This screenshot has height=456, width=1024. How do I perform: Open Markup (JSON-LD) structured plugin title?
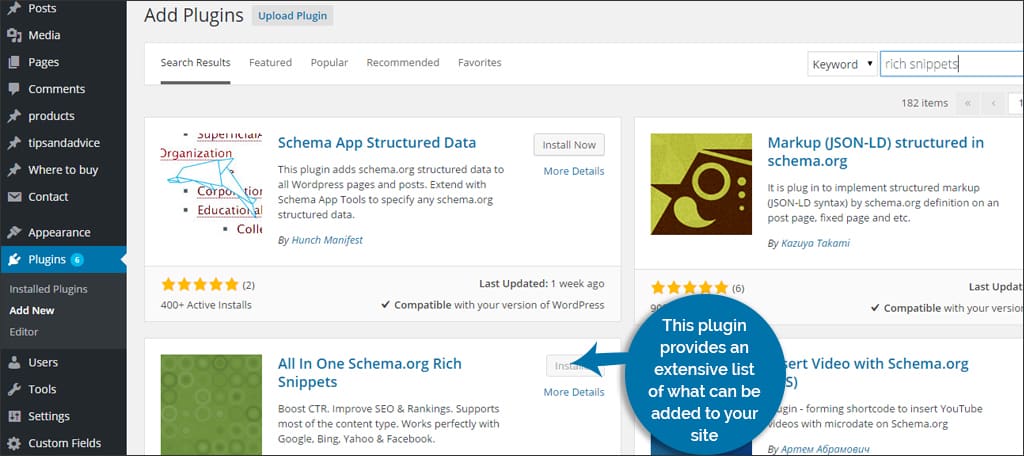click(876, 152)
